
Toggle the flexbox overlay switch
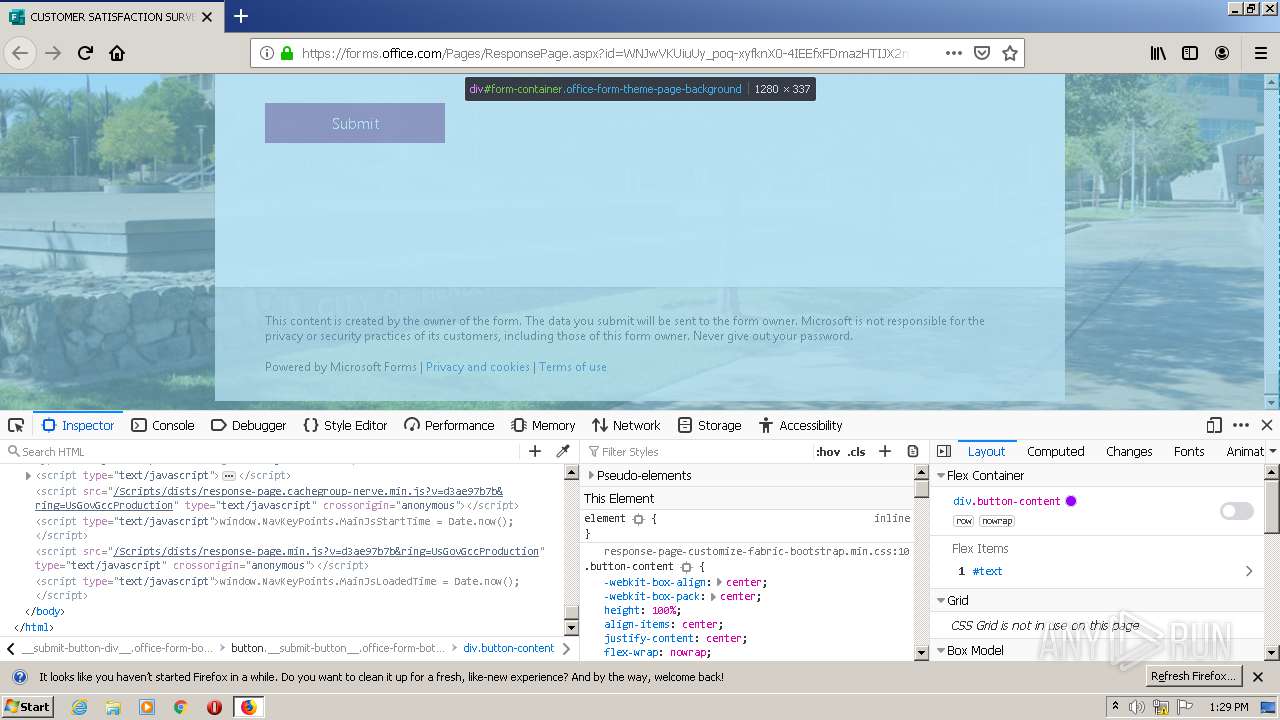pos(1237,511)
